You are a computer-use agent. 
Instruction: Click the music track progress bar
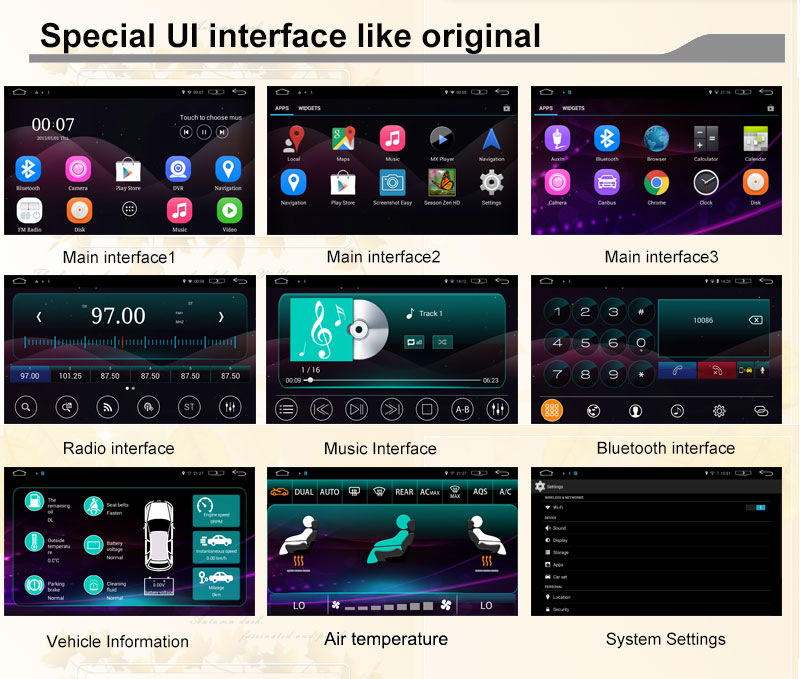pos(392,380)
